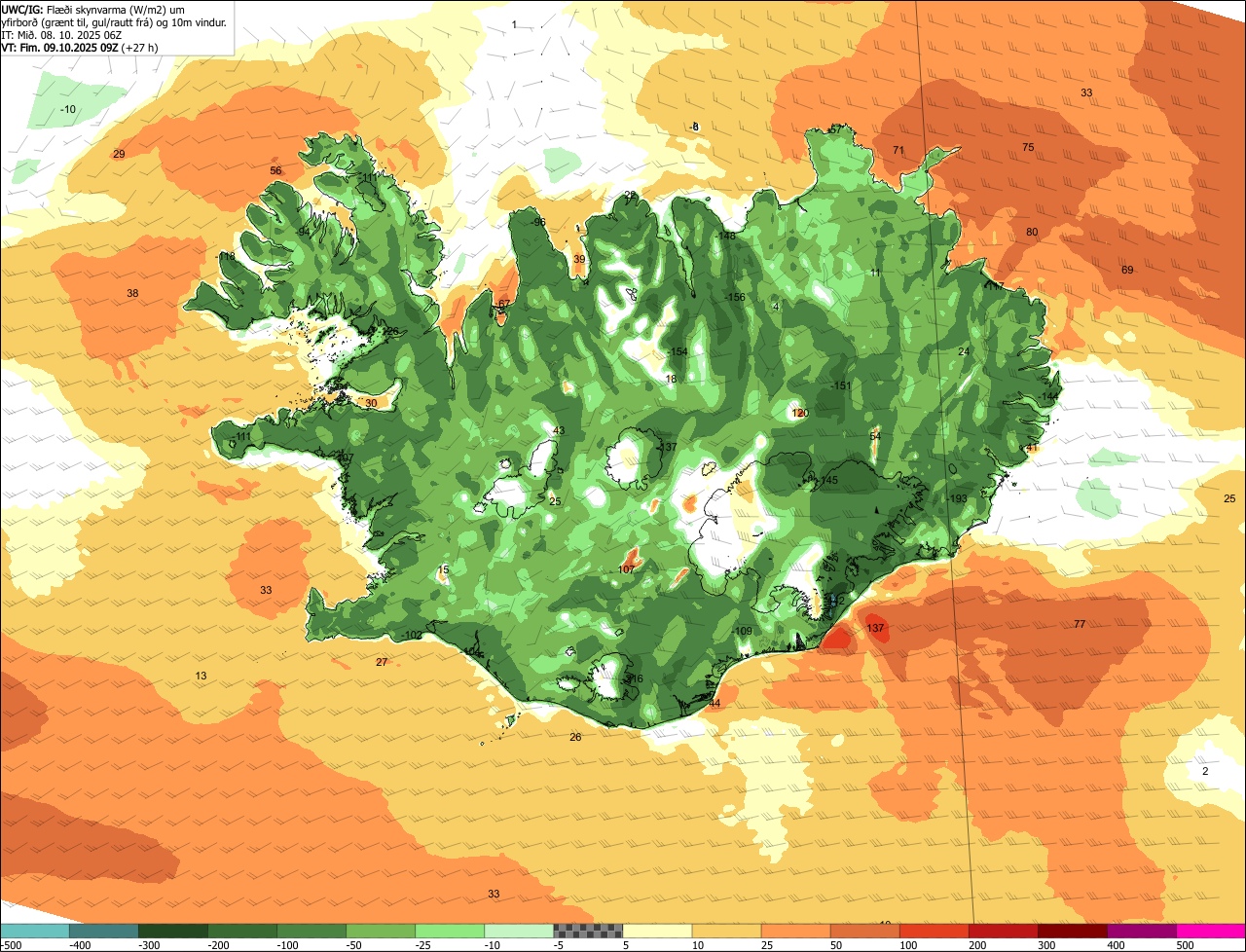Viewport: 1246px width, 952px height.
Task: Pick the dark teal swatch between -400 and -300
Action: pos(103,931)
